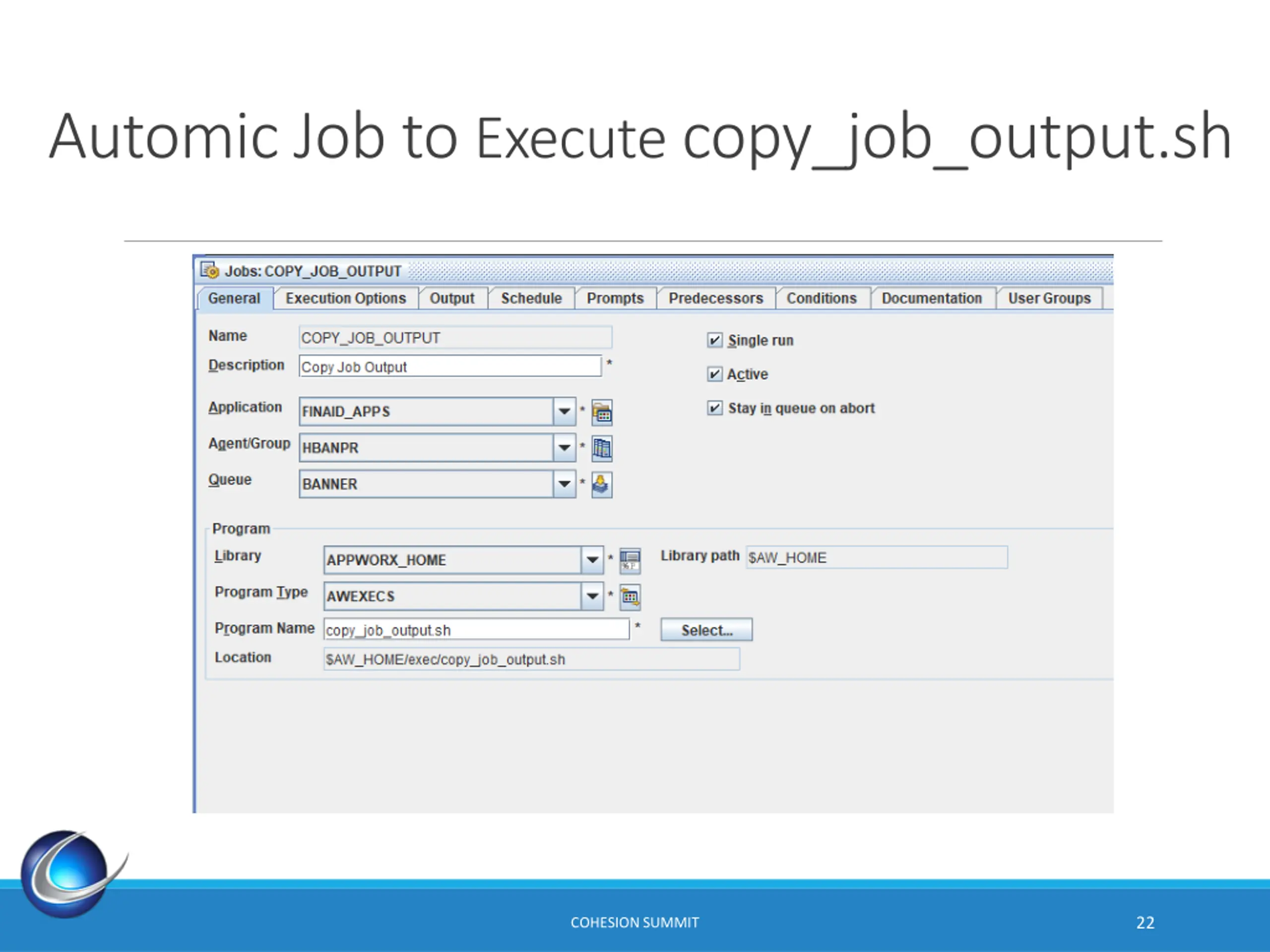Viewport: 1270px width, 952px height.
Task: Click the COHESION SUMMIT footer text
Action: click(635, 922)
